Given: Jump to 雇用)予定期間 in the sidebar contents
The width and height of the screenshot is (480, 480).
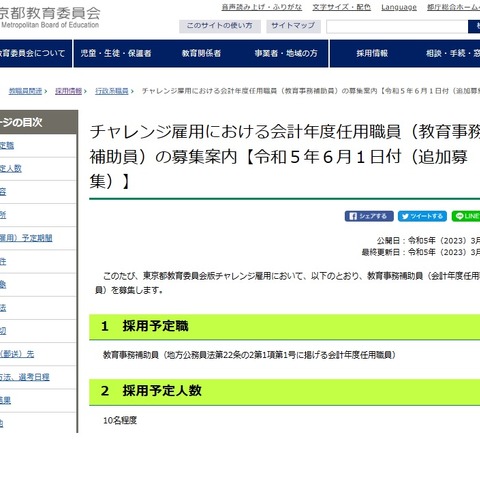Looking at the screenshot, I should click(x=26, y=238).
